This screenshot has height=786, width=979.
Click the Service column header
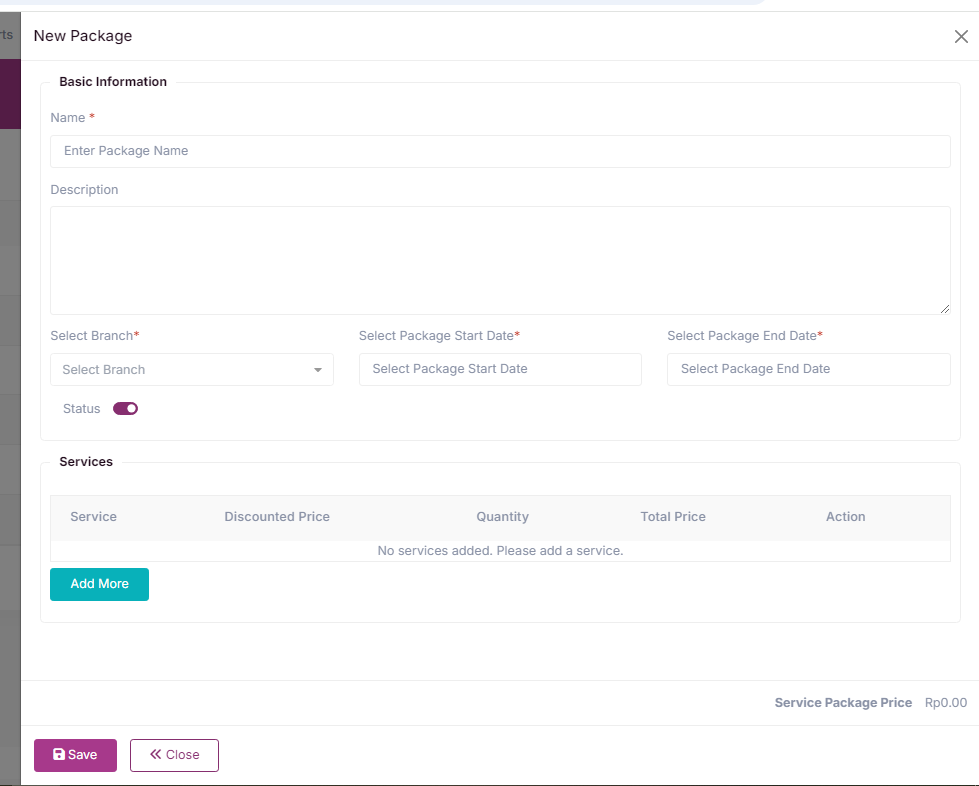(94, 517)
